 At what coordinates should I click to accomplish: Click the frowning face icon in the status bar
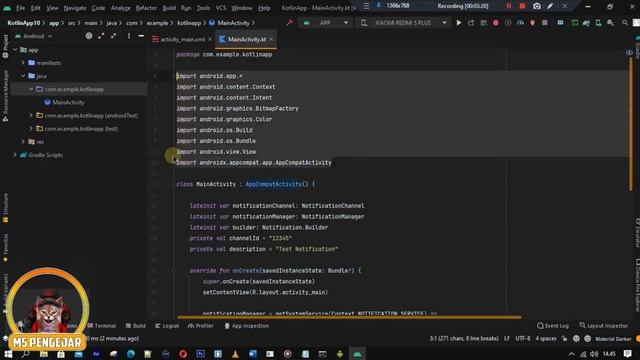(587, 338)
